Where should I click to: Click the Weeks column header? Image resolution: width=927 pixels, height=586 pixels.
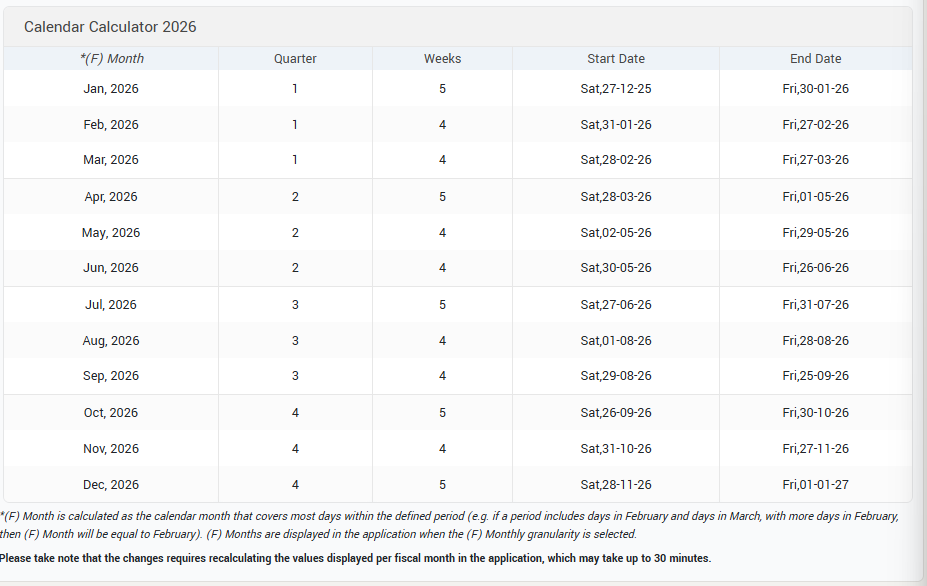442,59
